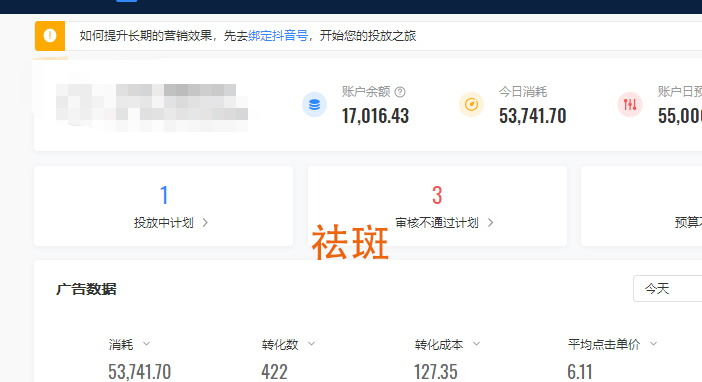Expand the 转化数 metric dropdown
This screenshot has height=382, width=702.
tap(312, 344)
